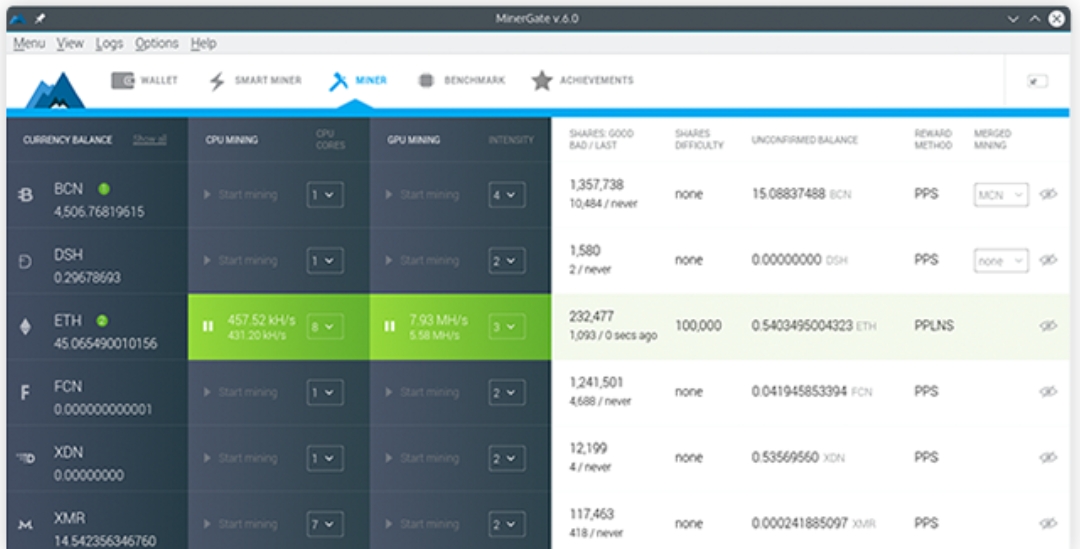Click the green status badge beside ETH
The width and height of the screenshot is (1080, 549).
[x=102, y=320]
